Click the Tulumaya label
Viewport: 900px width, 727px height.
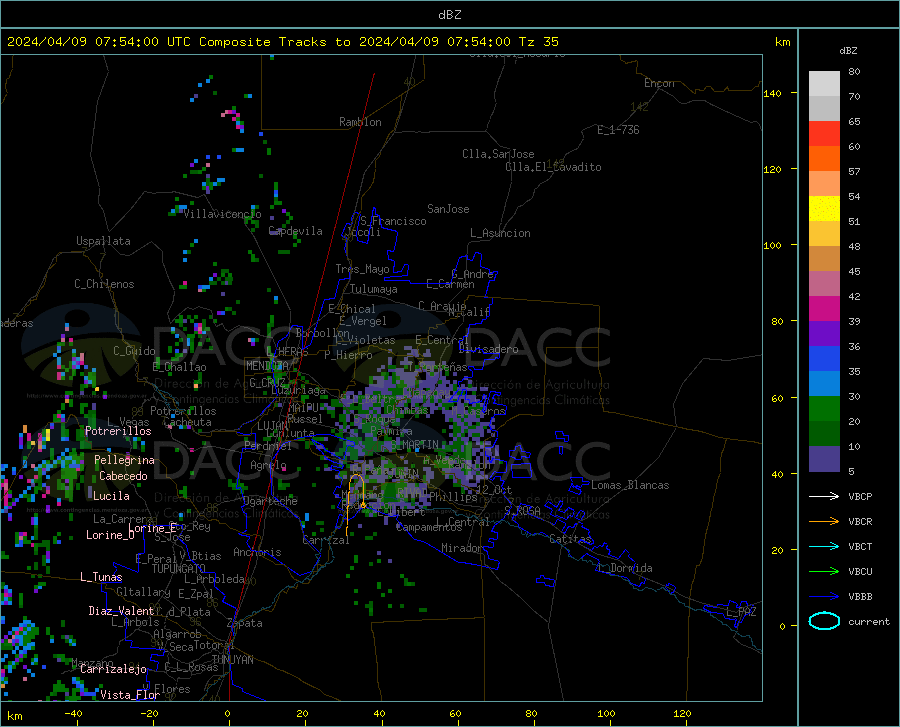coord(374,289)
